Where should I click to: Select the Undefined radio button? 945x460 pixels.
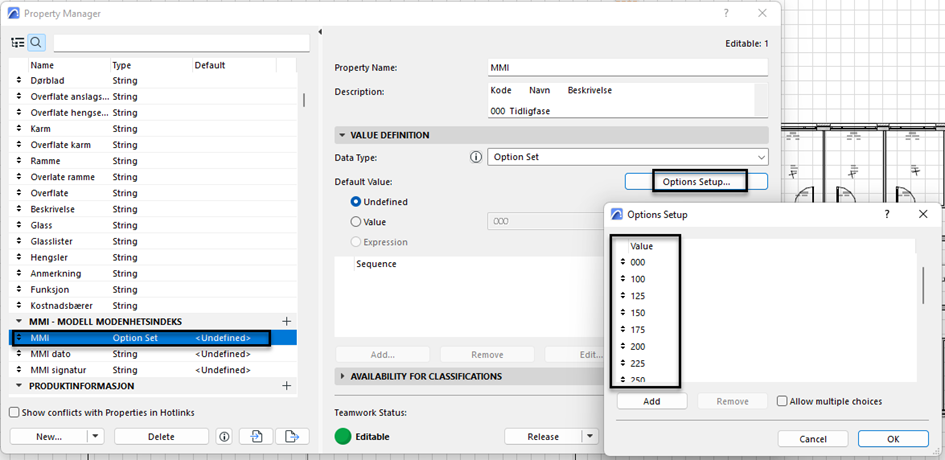click(x=356, y=202)
